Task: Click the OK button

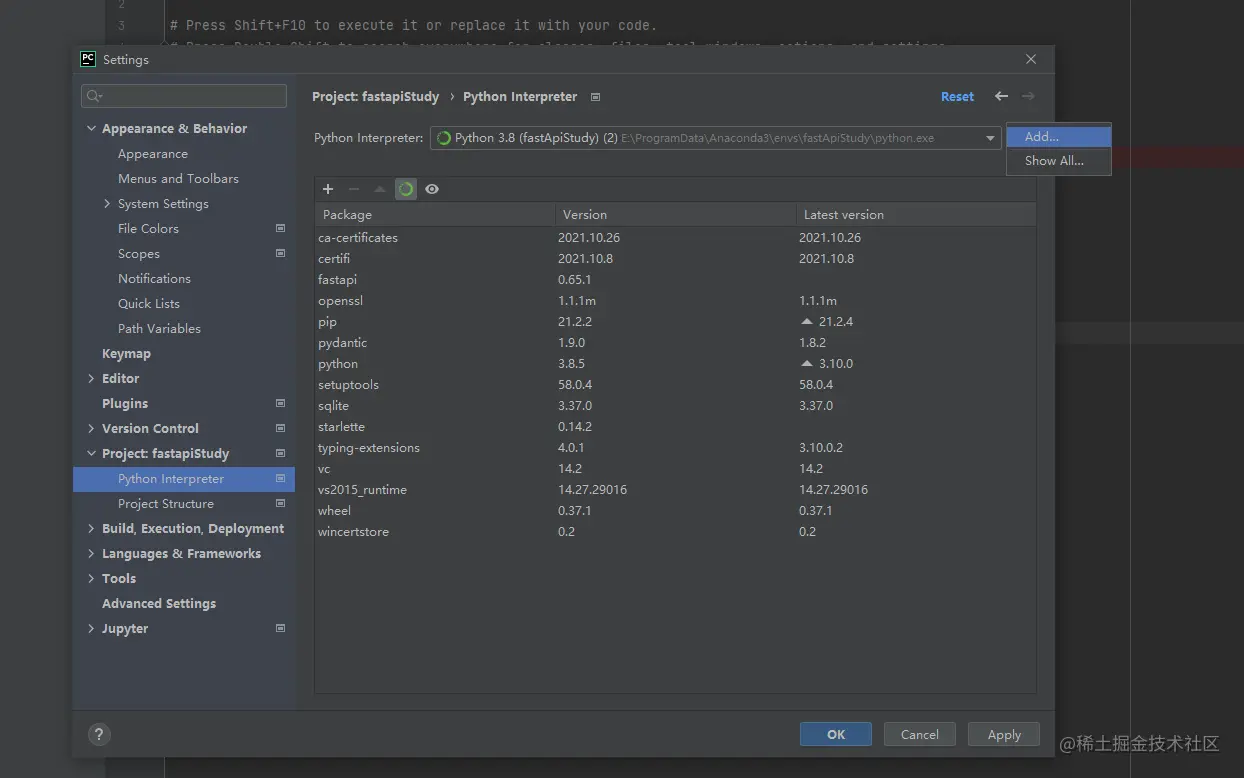Action: tap(835, 734)
